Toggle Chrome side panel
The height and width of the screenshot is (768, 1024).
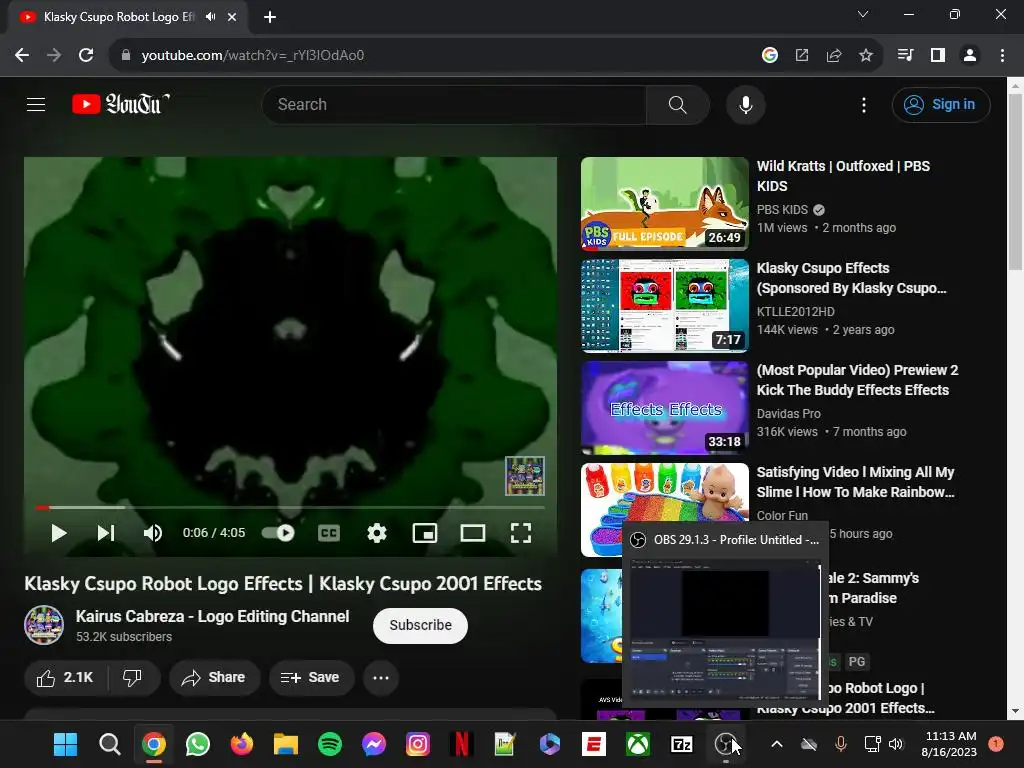click(x=938, y=55)
